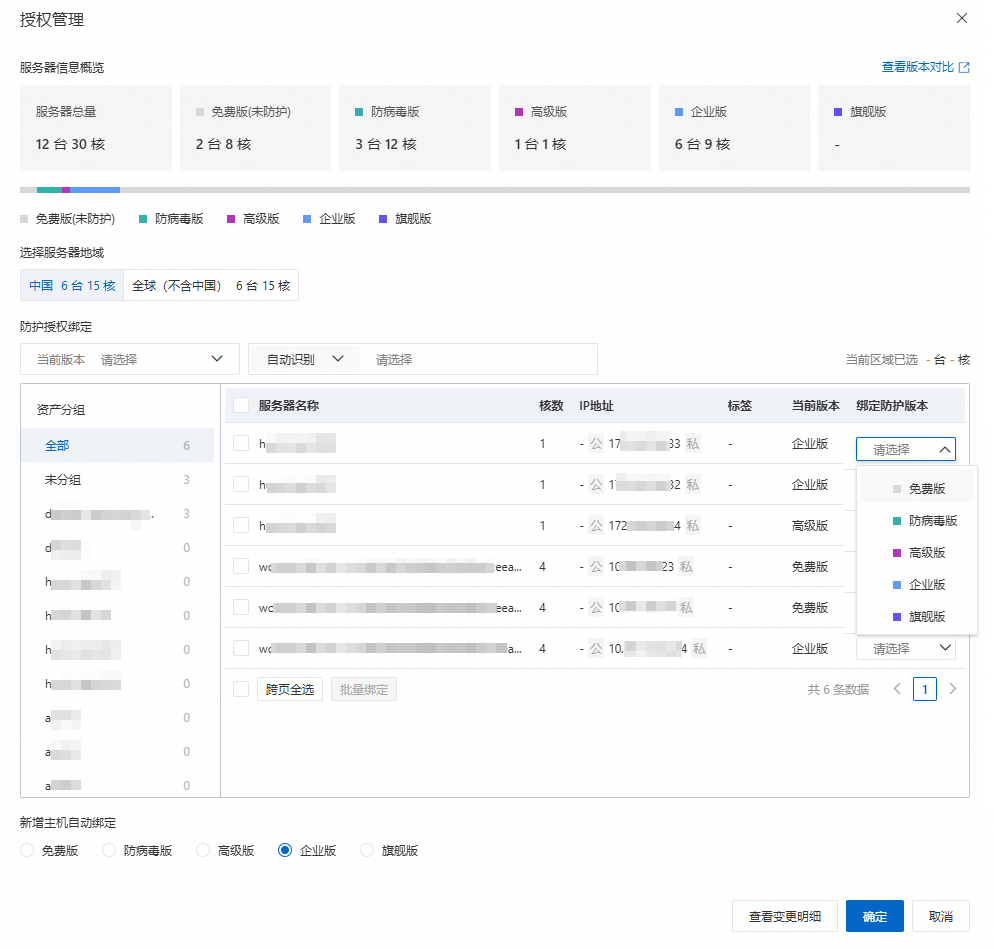
Task: Tick the select-all checkbox in table header
Action: click(241, 406)
